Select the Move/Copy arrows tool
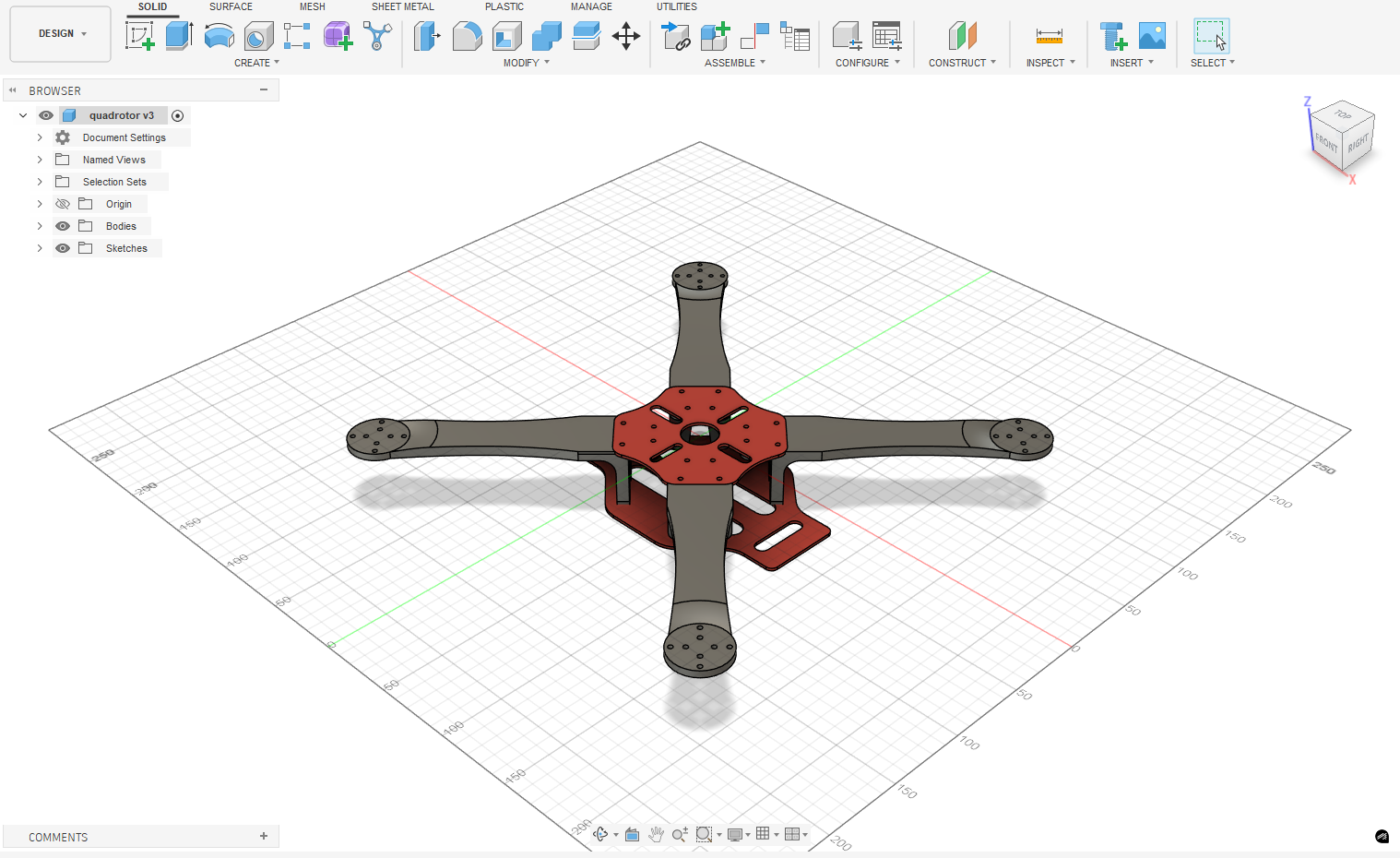Viewport: 1400px width, 858px height. (x=626, y=36)
